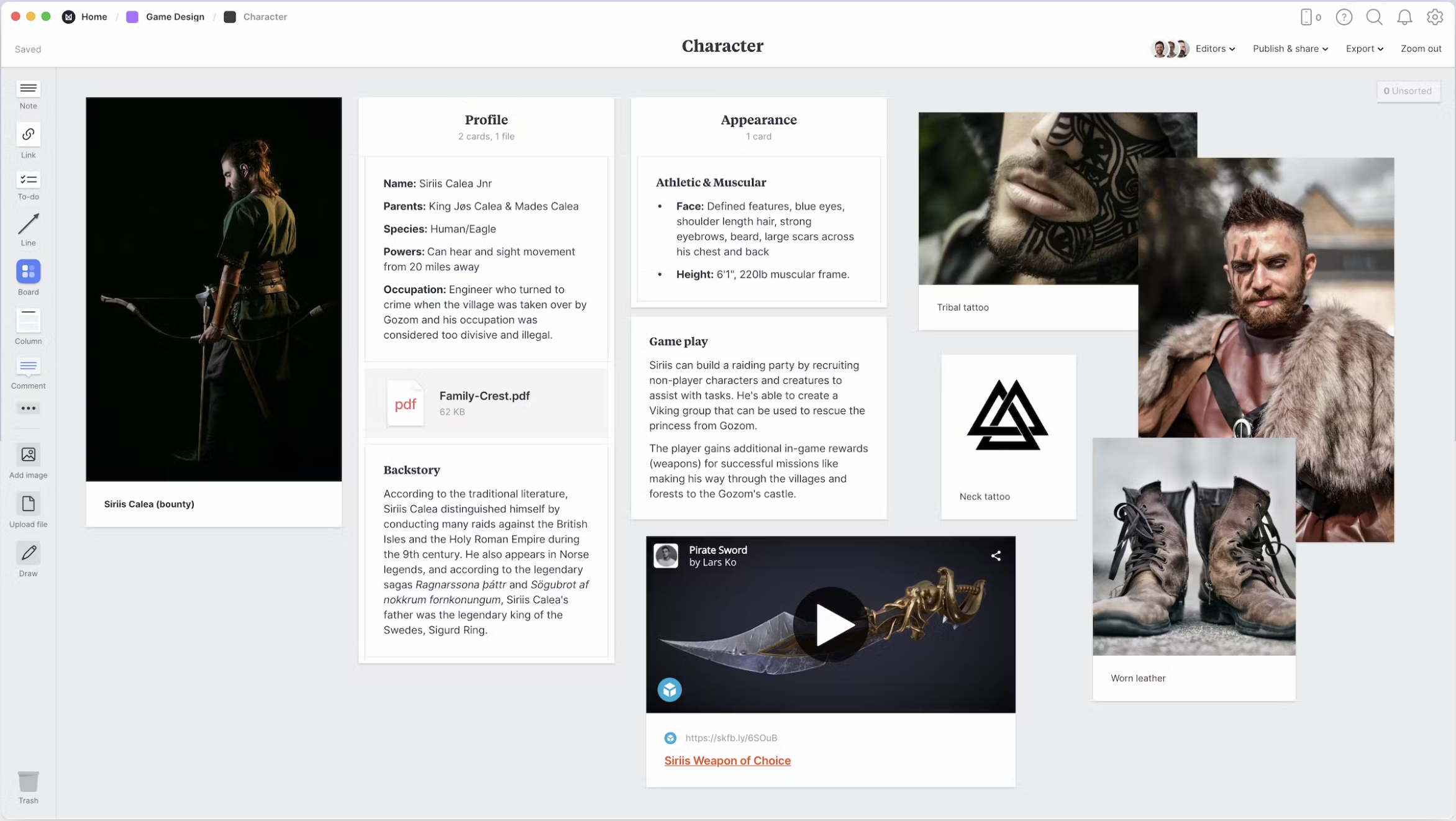Navigate to Home breadcrumb
1456x821 pixels.
point(94,17)
